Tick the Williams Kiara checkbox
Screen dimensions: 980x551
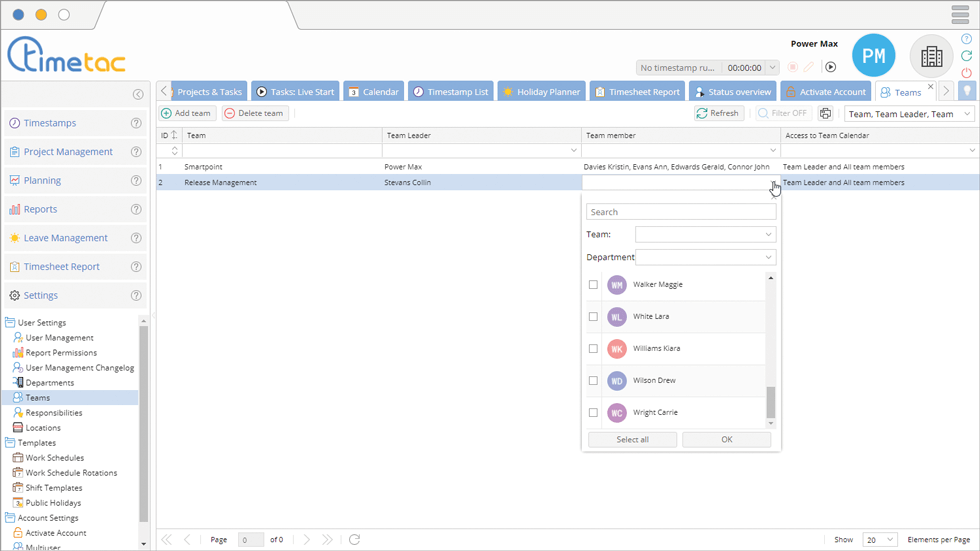(x=593, y=349)
